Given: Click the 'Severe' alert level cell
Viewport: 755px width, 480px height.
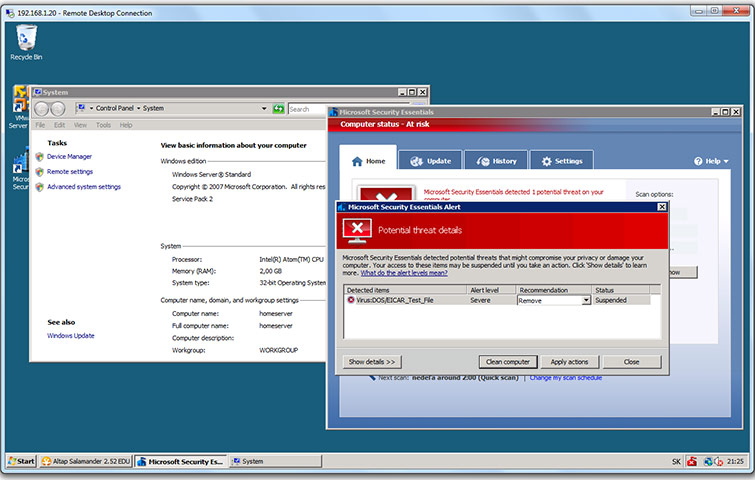Looking at the screenshot, I should click(x=480, y=300).
